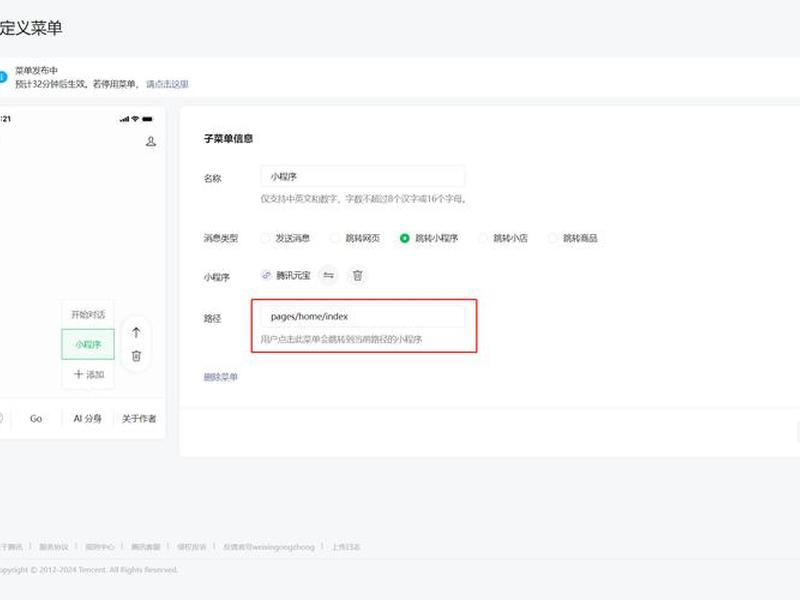The height and width of the screenshot is (600, 800).
Task: Click the 腾讯元宝 mini program name
Action: 293,276
